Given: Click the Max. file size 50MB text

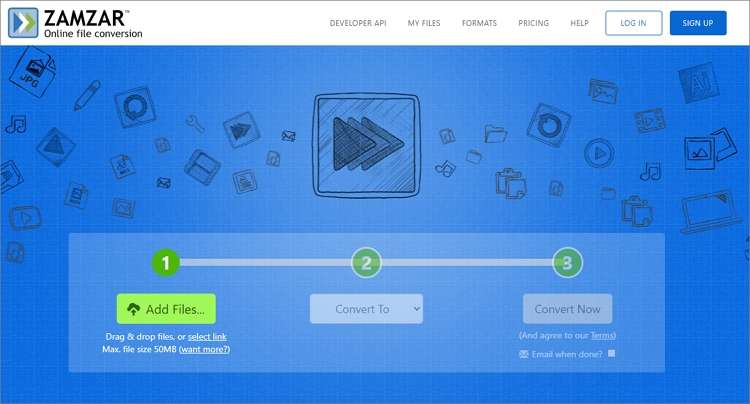Looking at the screenshot, I should (x=139, y=349).
